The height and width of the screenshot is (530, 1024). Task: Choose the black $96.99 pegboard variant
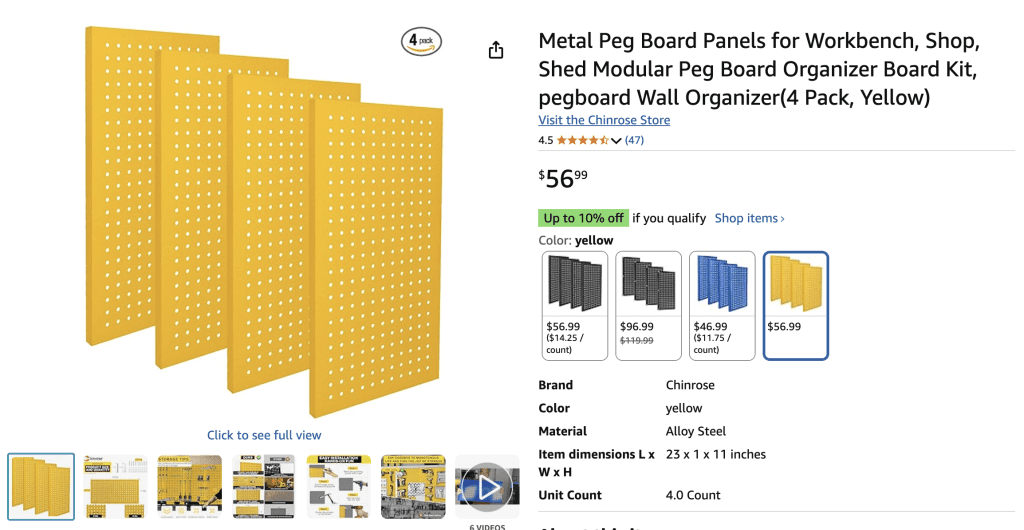(648, 305)
